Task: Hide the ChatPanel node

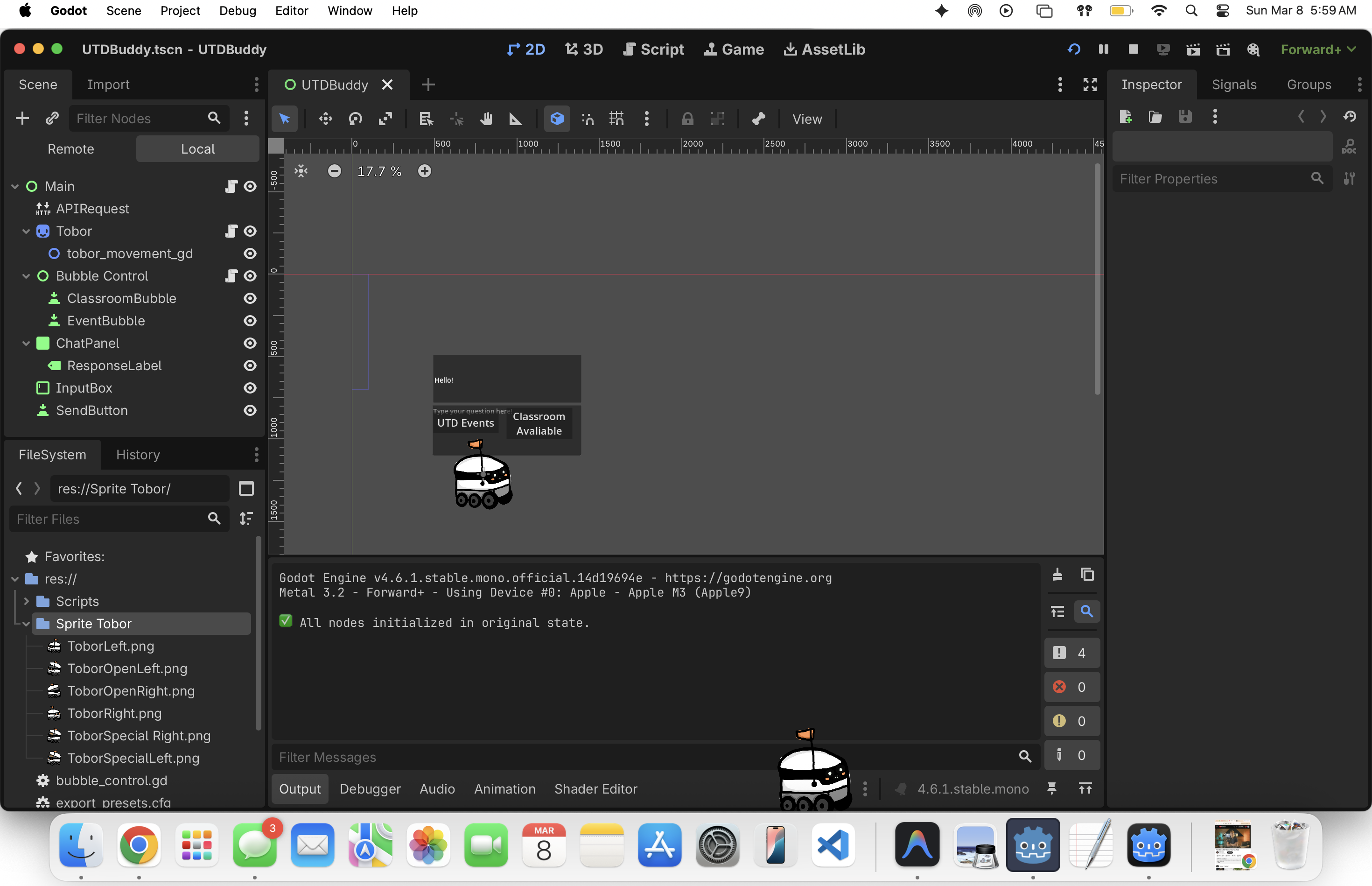Action: [x=250, y=344]
